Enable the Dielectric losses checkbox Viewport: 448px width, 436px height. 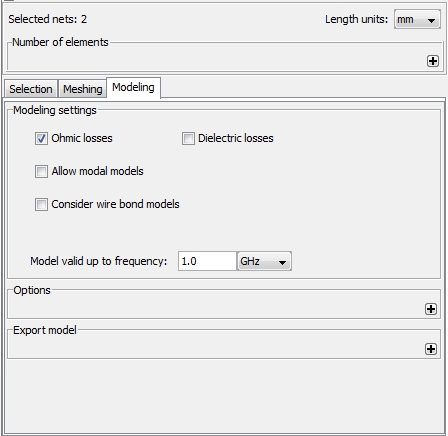coord(188,138)
